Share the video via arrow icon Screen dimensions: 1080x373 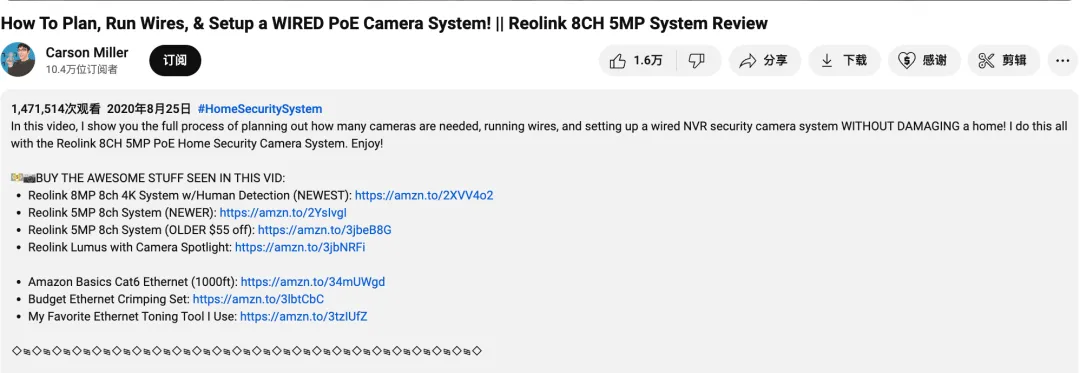point(764,61)
